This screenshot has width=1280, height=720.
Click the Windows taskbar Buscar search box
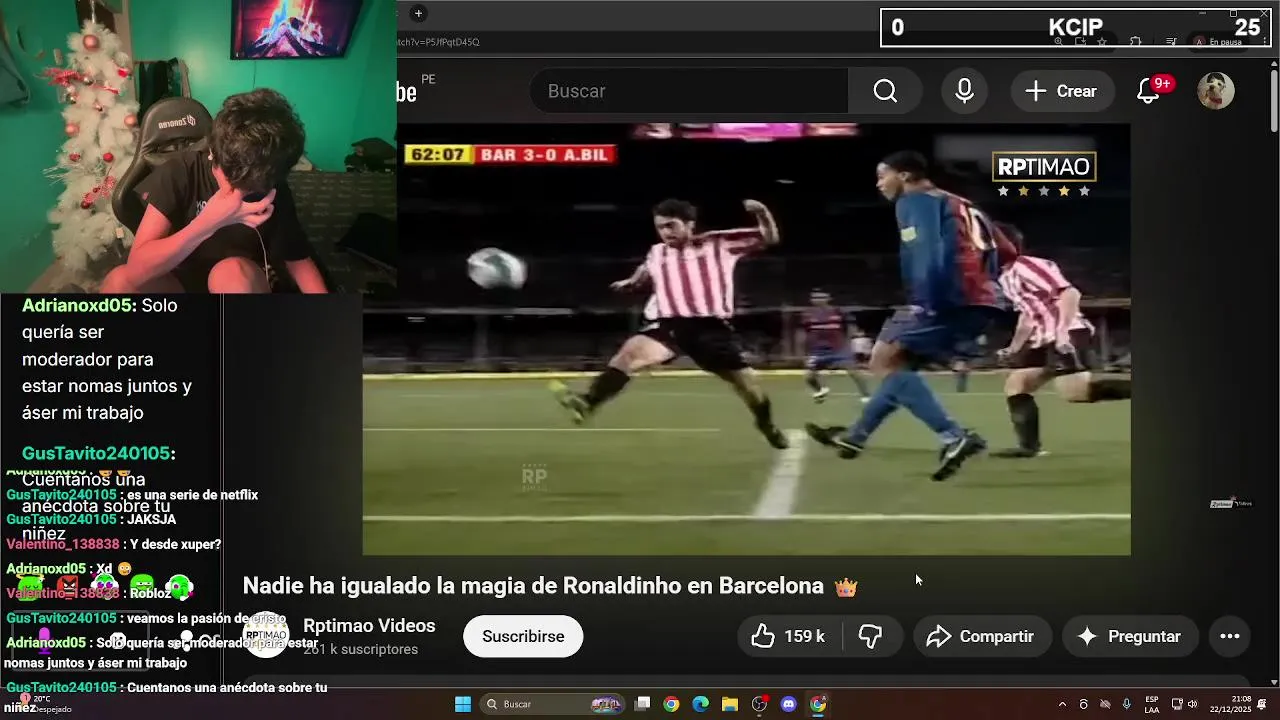coord(552,704)
